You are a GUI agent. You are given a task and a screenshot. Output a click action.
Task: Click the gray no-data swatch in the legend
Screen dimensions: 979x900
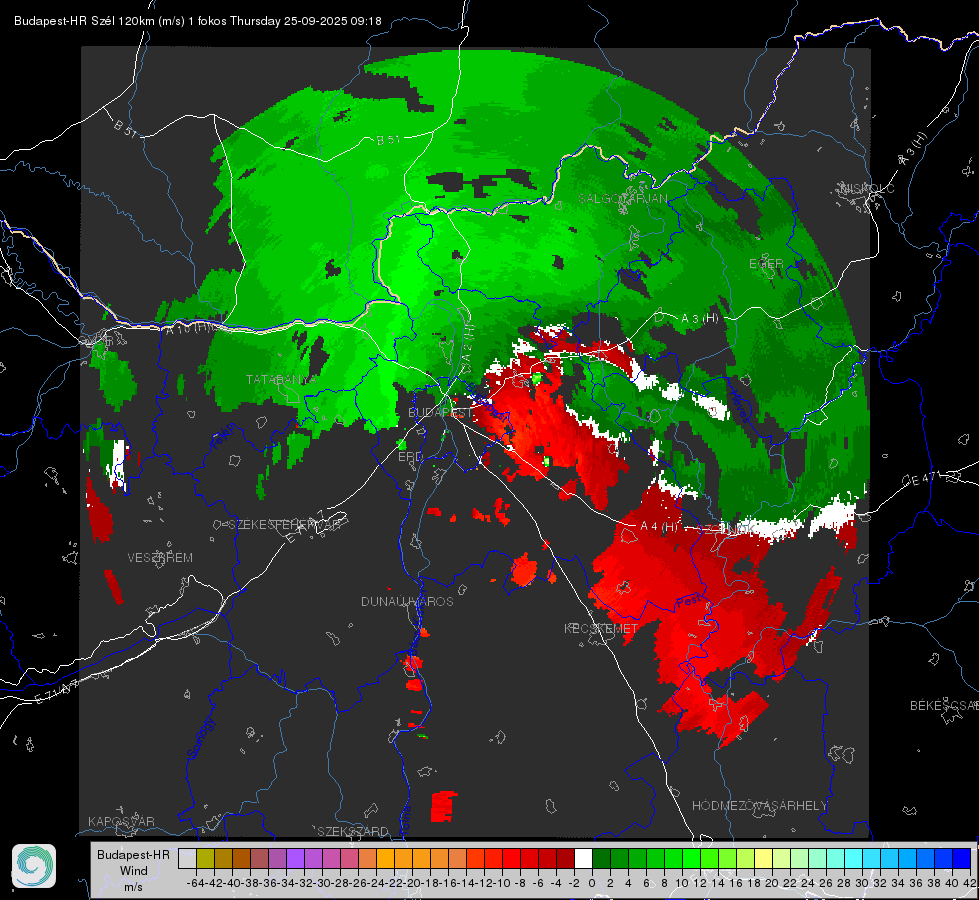tap(187, 858)
